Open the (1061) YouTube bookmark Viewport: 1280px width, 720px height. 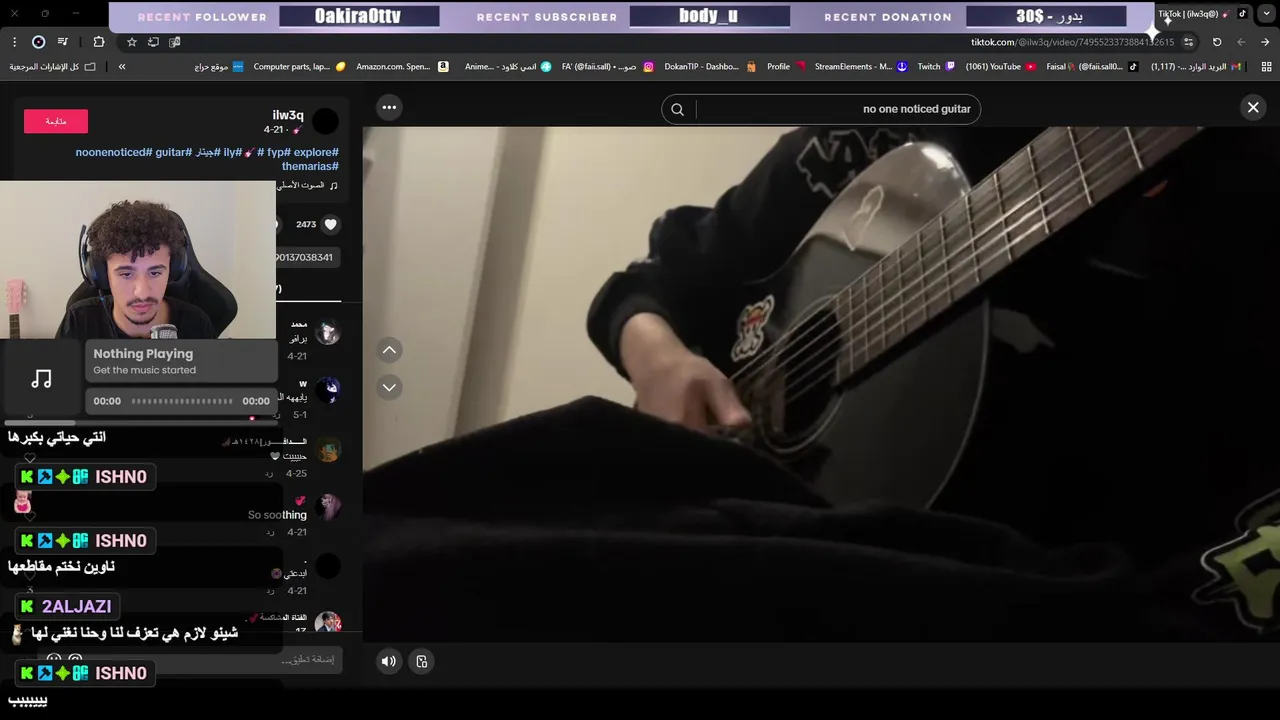pyautogui.click(x=1000, y=67)
